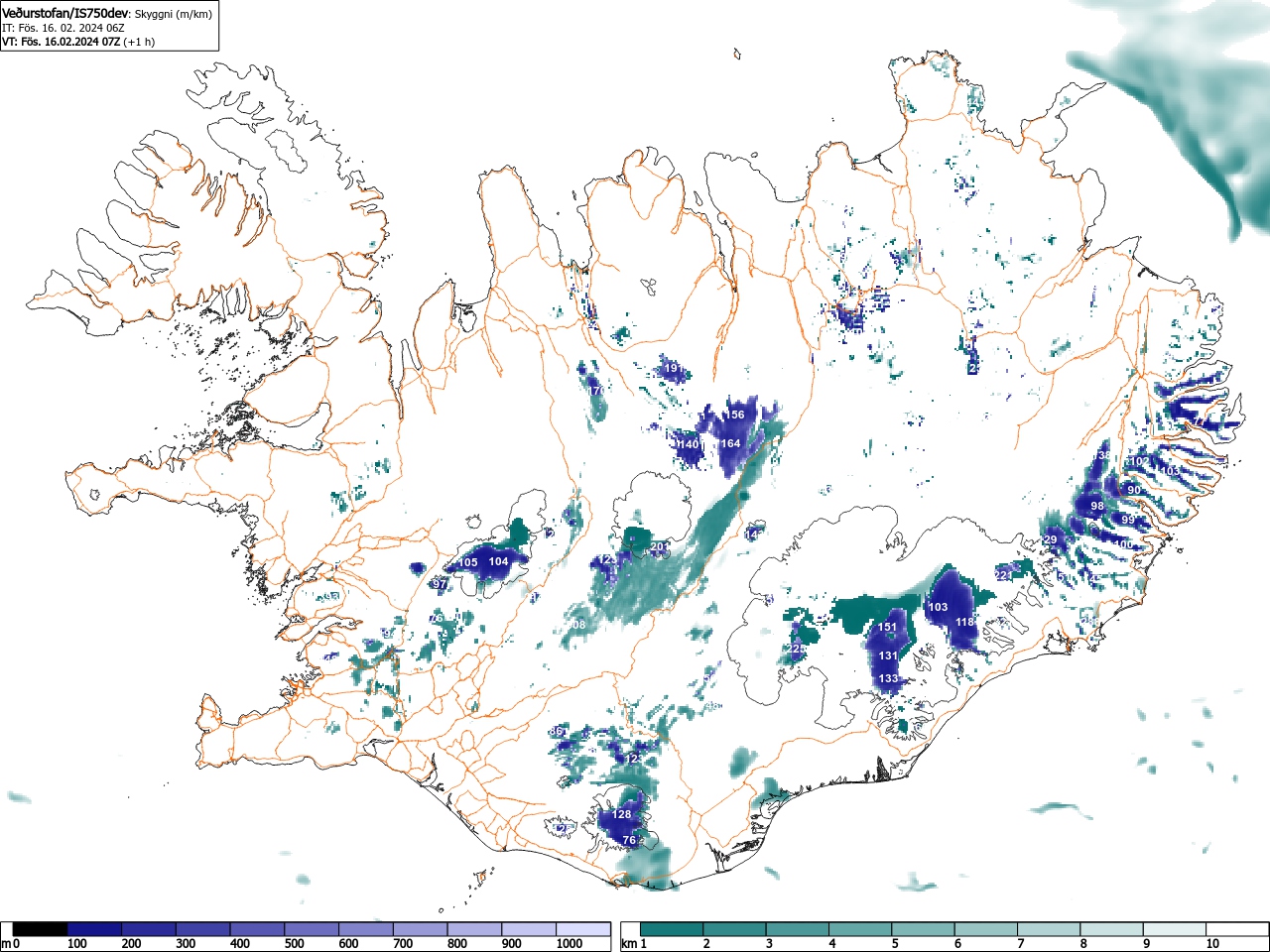
Task: Click the map value label '151'
Action: click(x=887, y=627)
